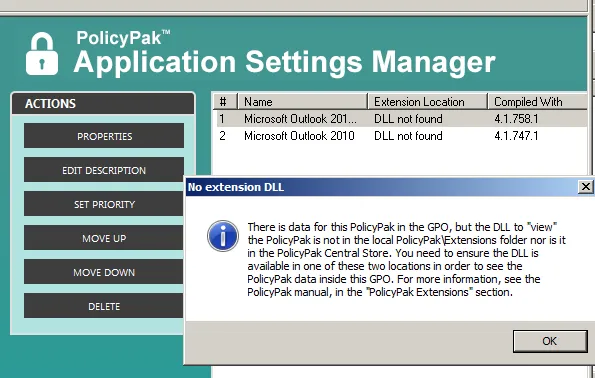Select the Microsoft Outlook 2010 row

[x=400, y=136]
